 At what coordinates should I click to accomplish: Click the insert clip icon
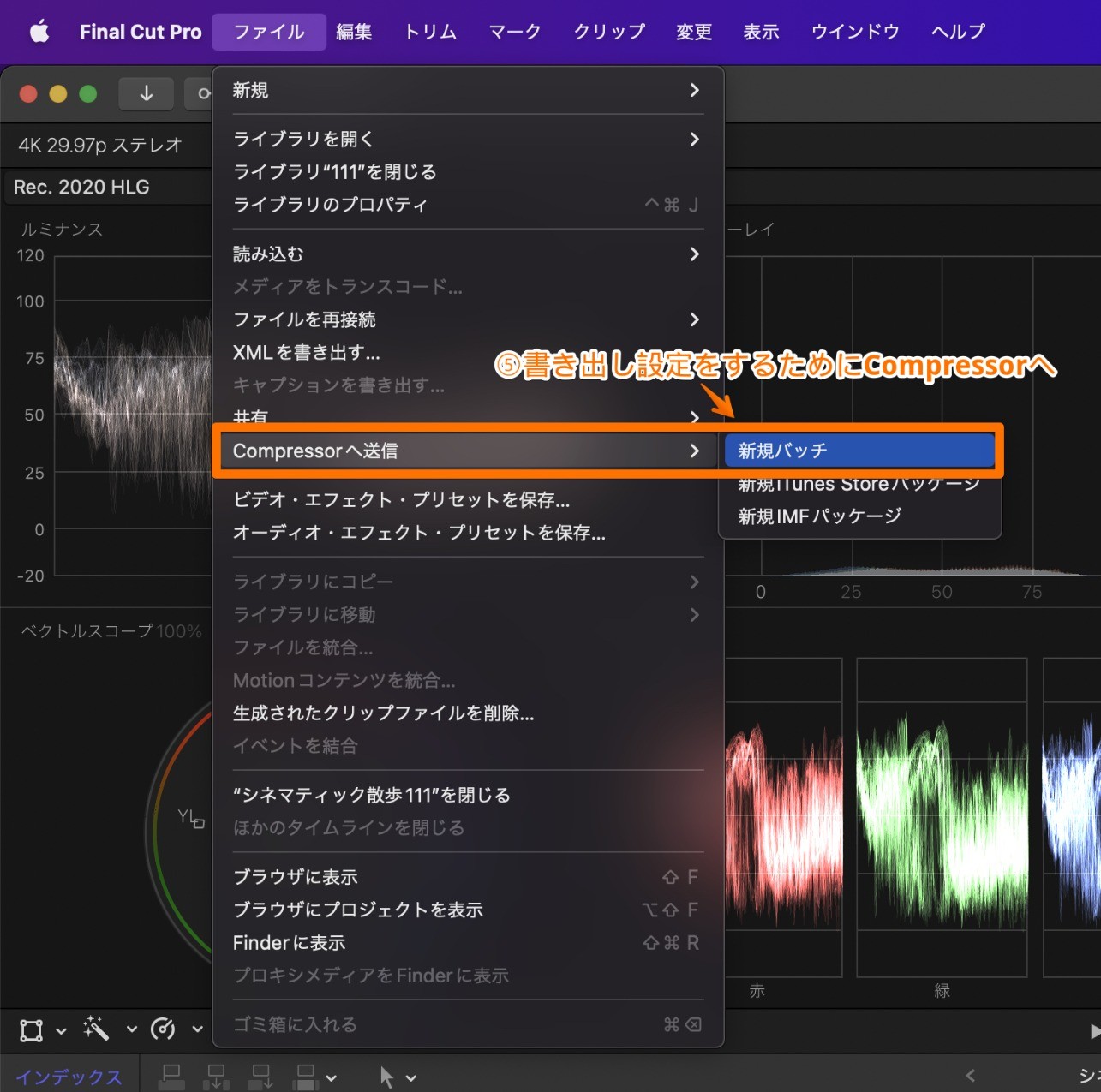[x=217, y=1077]
